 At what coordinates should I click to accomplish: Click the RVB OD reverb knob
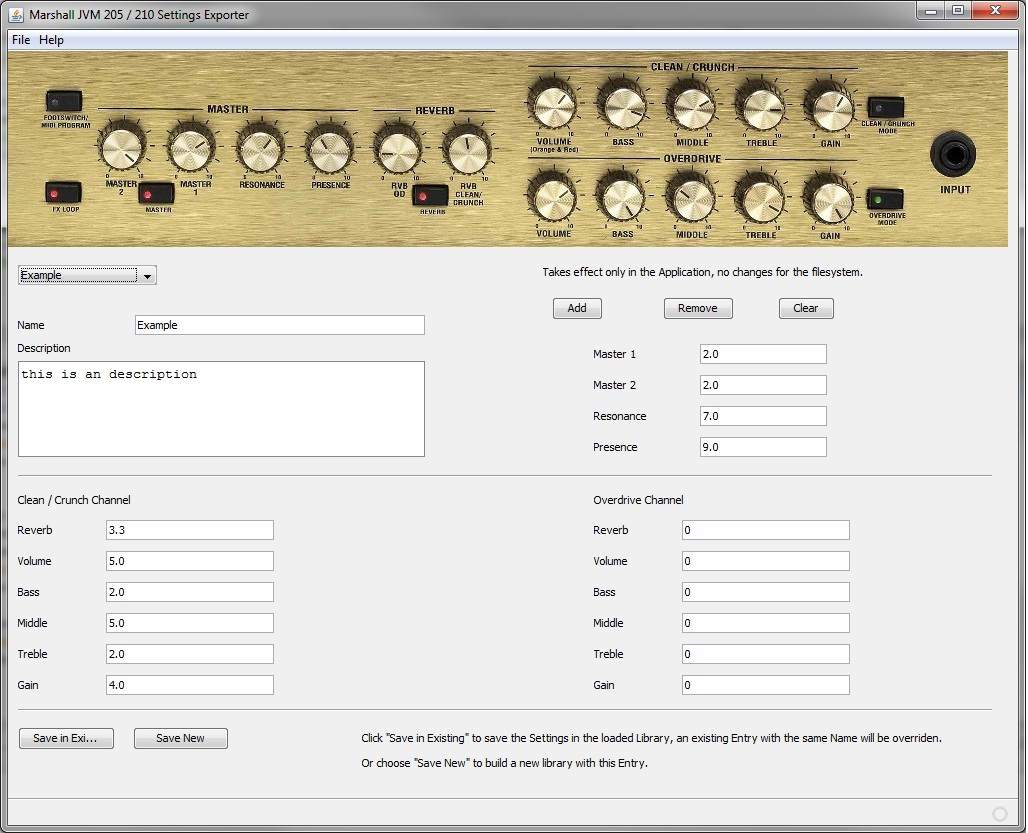tap(398, 150)
